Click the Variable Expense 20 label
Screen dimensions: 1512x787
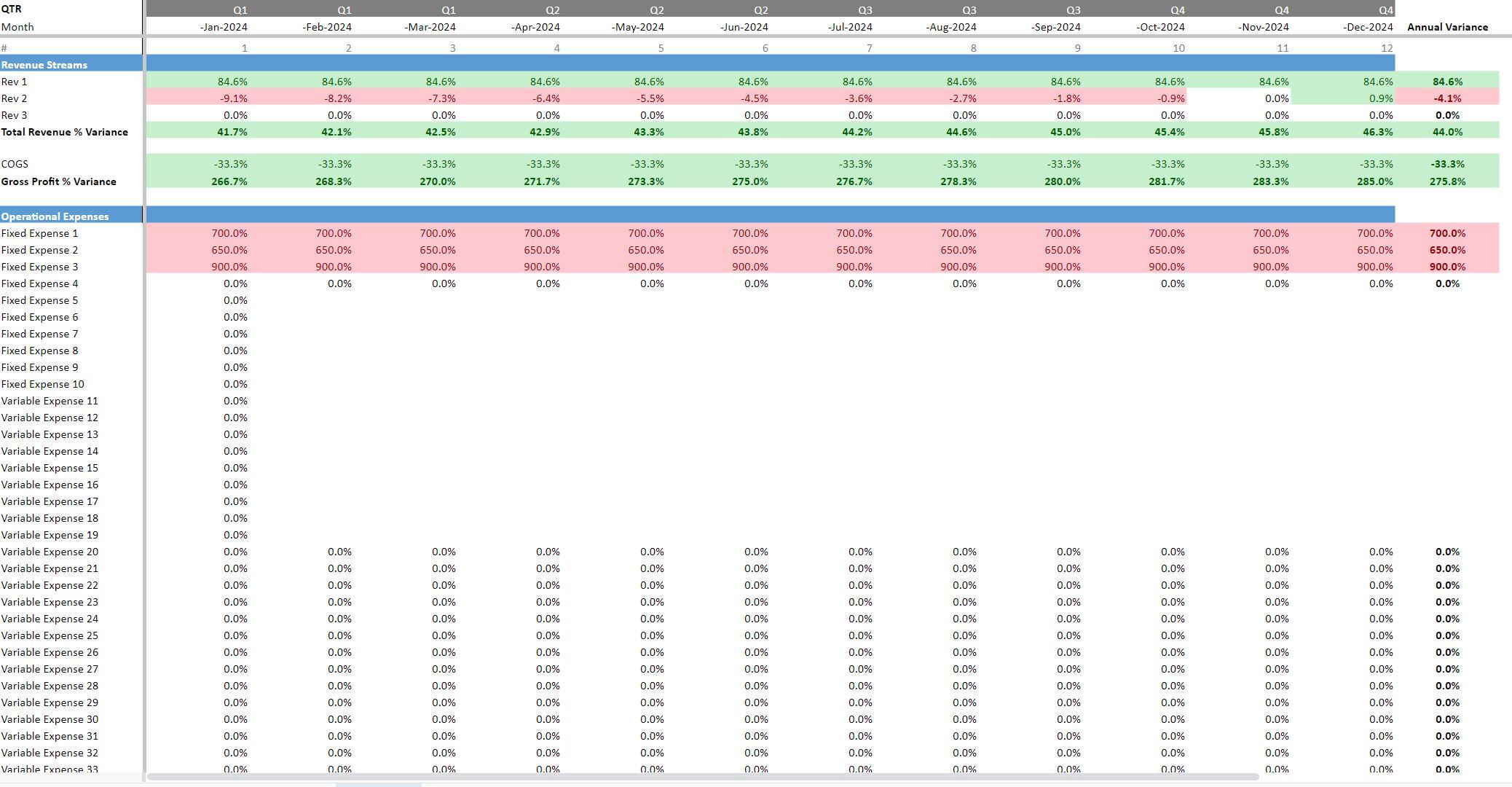coord(50,552)
